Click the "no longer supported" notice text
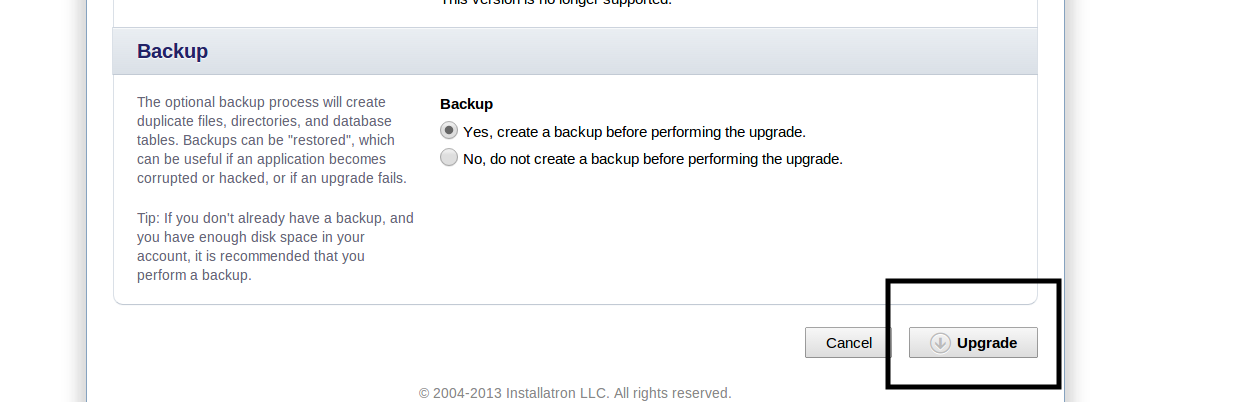Viewport: 1236px width, 402px height. 556,2
